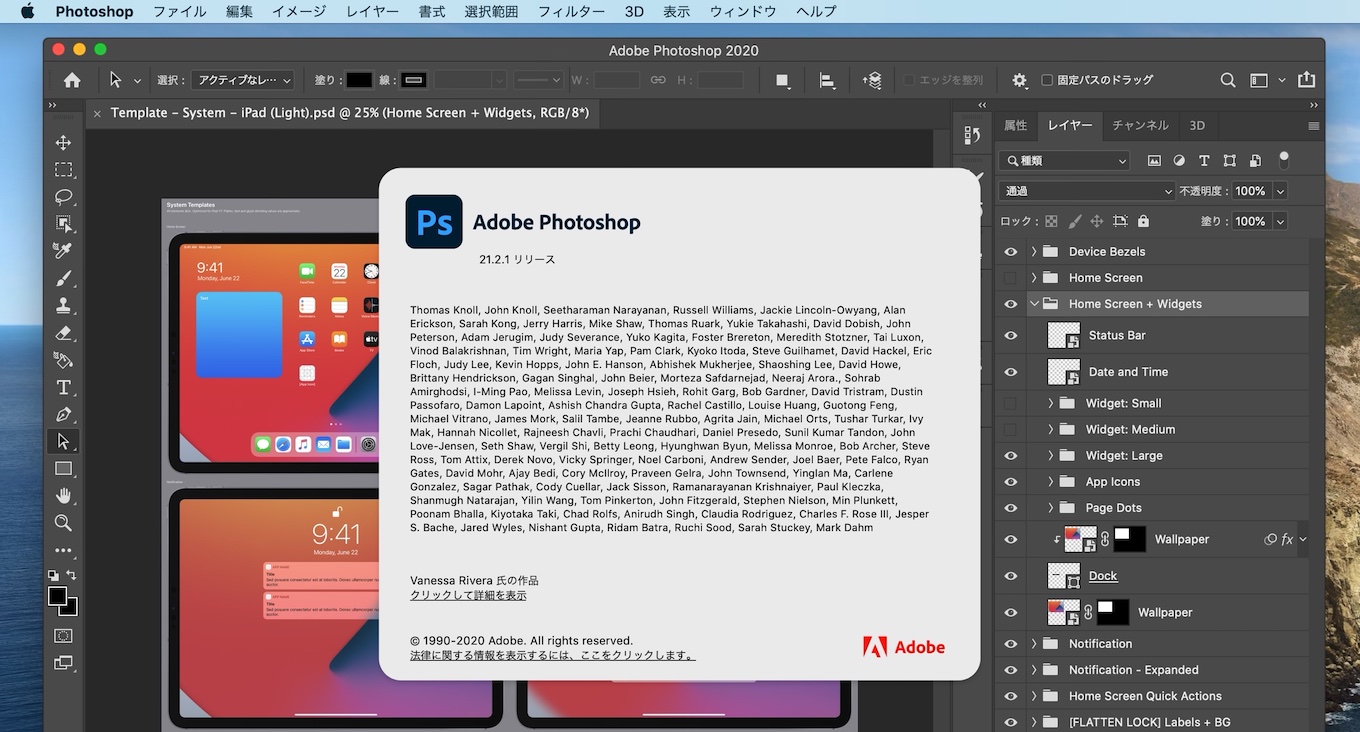Open the History panel icon

point(972,135)
